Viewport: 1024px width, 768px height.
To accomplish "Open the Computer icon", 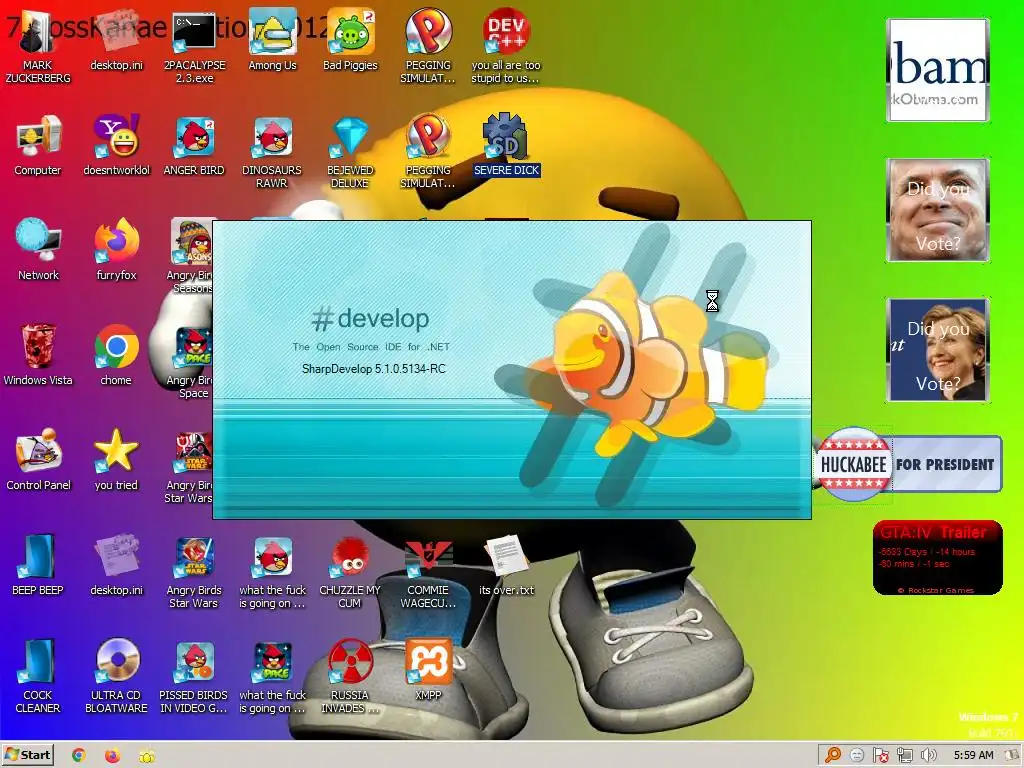I will coord(38,146).
